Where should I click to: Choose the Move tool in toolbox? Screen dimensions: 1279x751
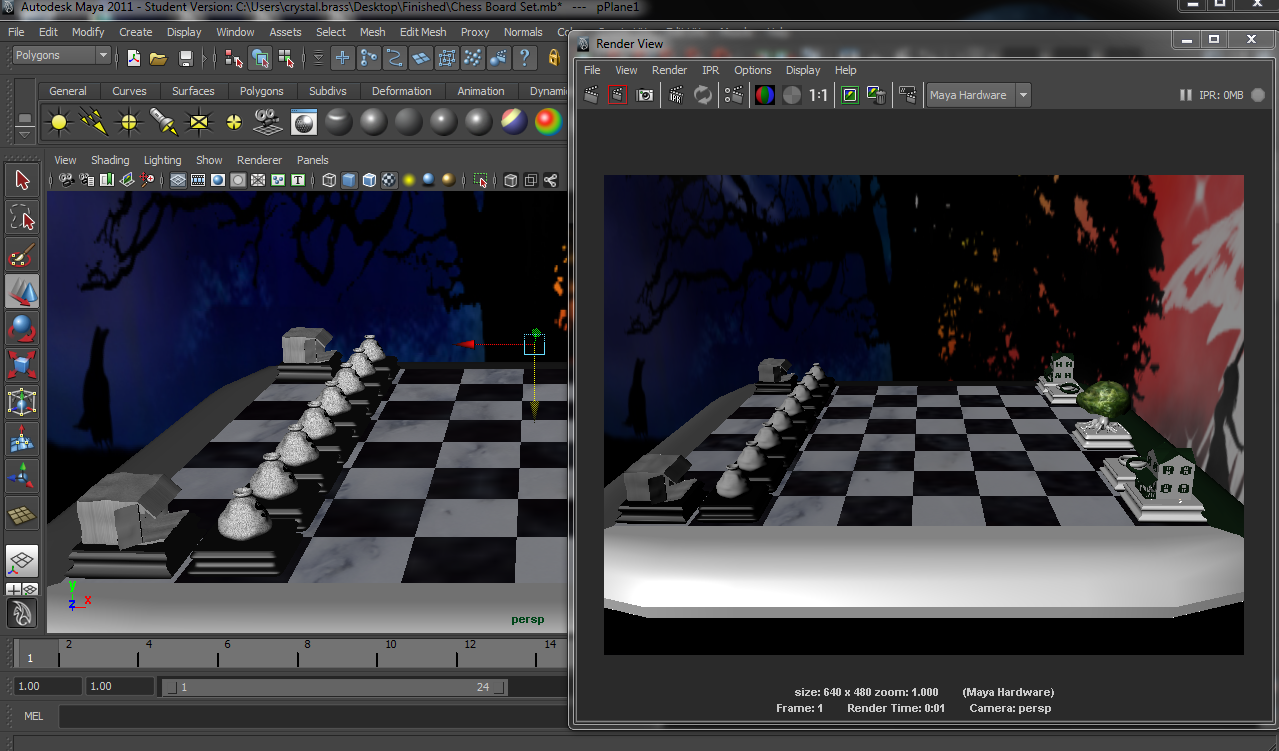point(22,291)
